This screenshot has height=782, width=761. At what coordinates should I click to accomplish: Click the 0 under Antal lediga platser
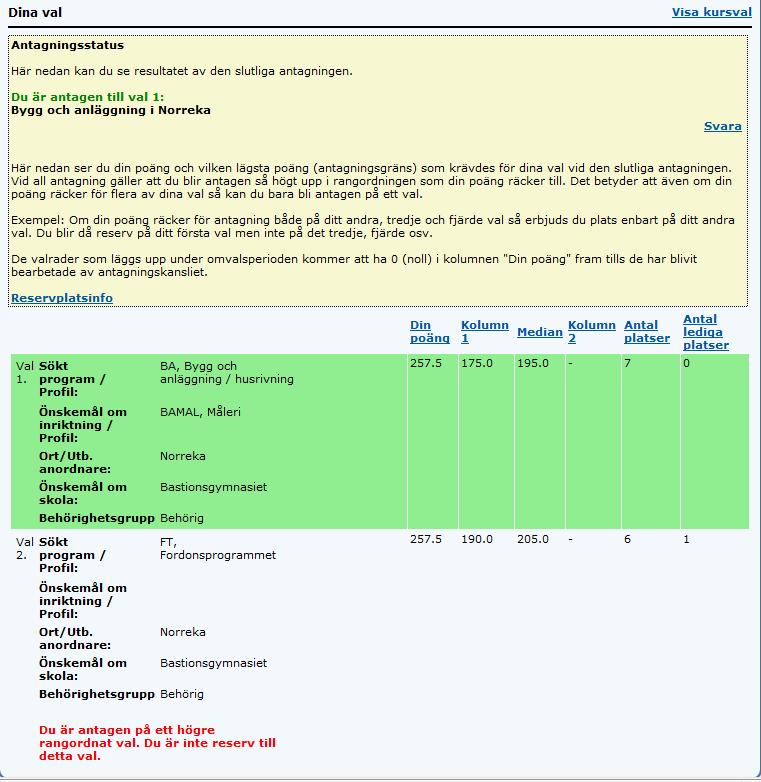pos(686,363)
